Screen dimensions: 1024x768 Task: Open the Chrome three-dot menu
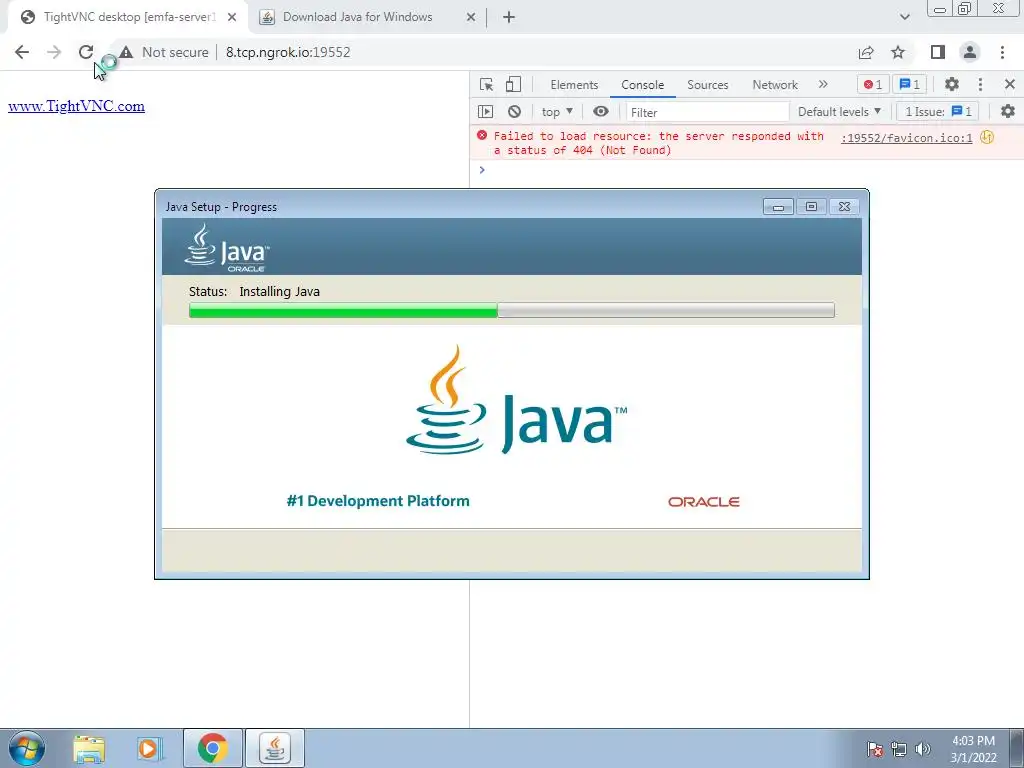click(1002, 52)
